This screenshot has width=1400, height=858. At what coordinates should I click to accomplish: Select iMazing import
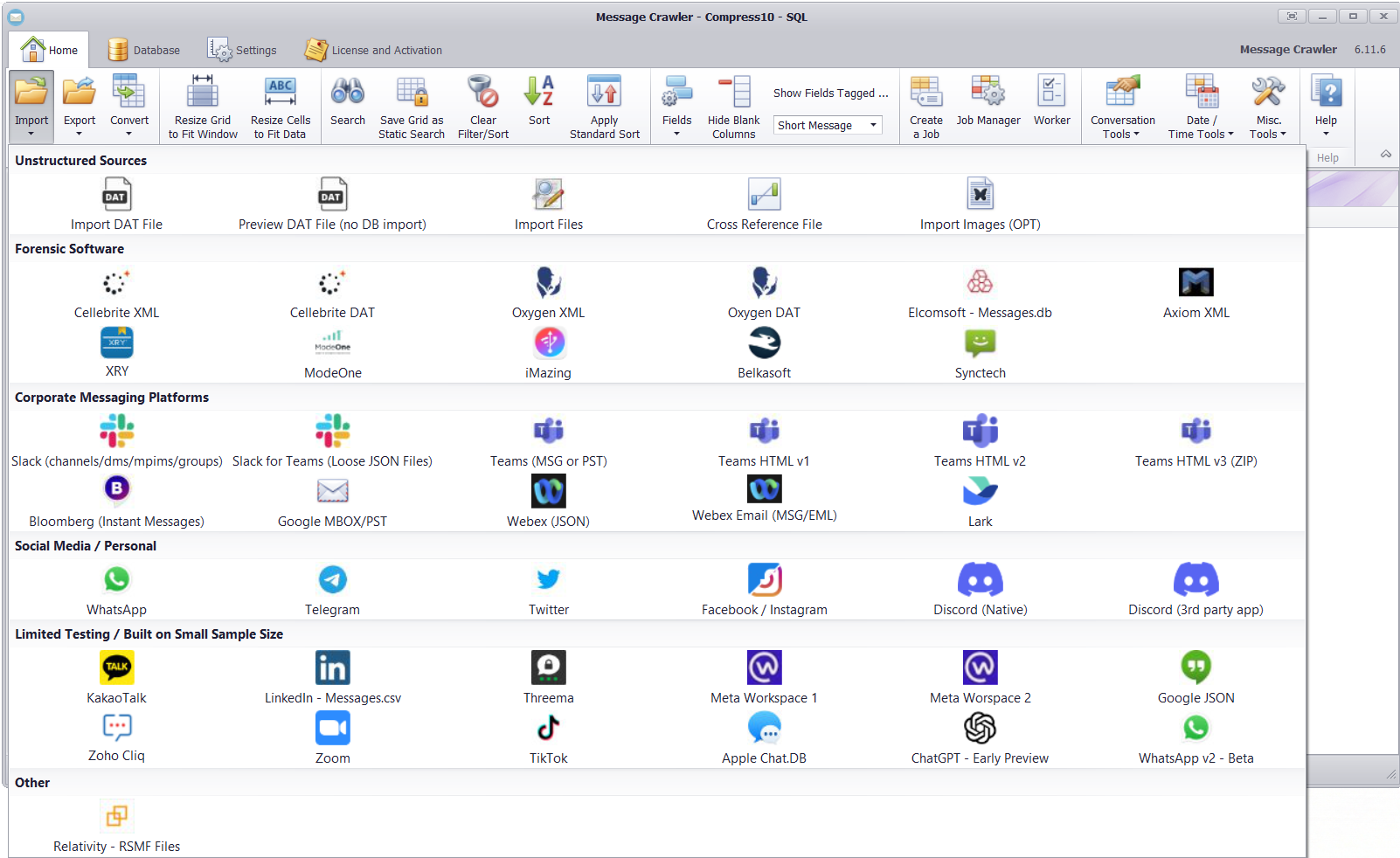point(548,354)
